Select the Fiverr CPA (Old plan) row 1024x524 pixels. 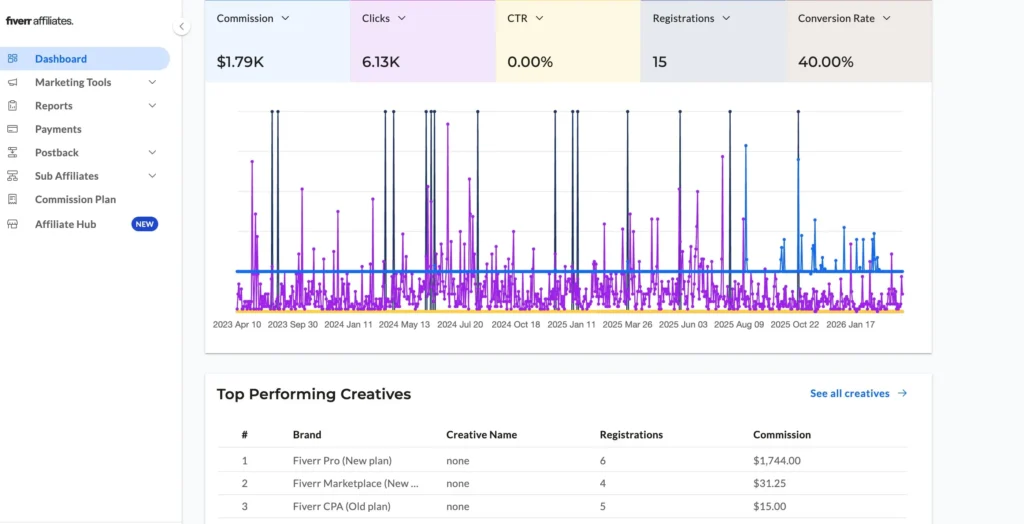(x=562, y=506)
